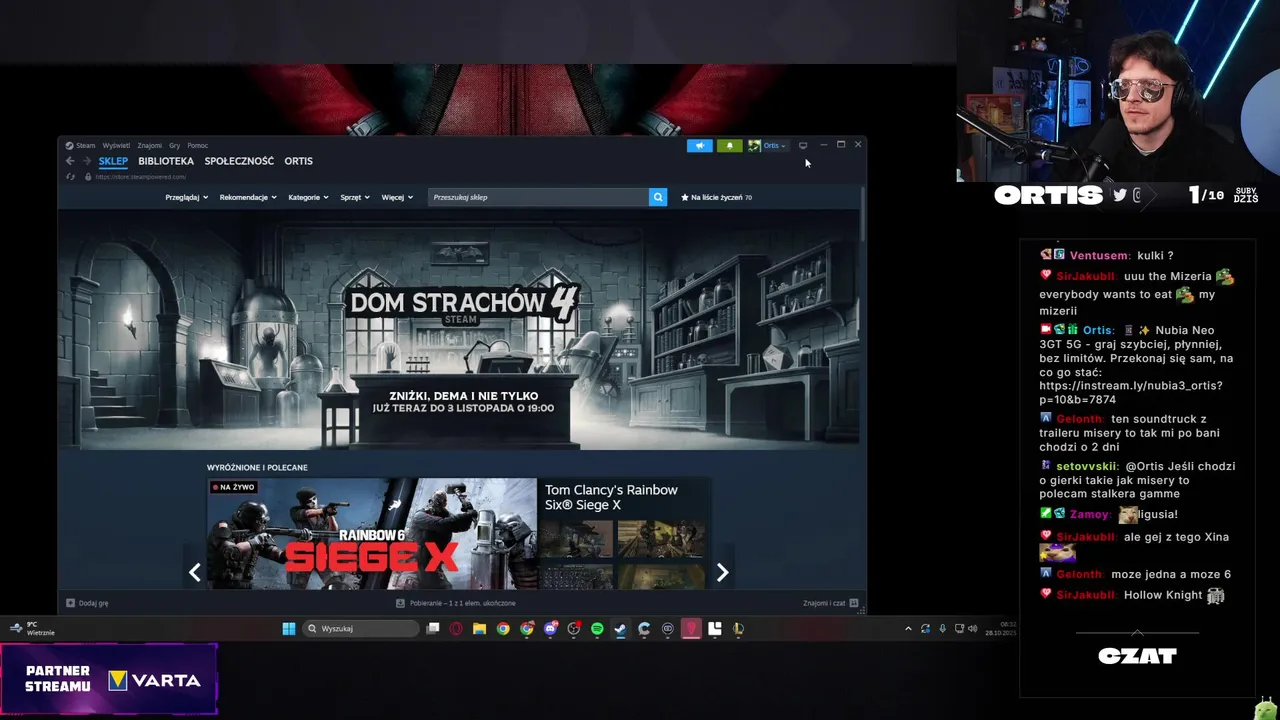Click the Dodaj grę plus icon
Viewport: 1280px width, 720px height.
(x=70, y=603)
